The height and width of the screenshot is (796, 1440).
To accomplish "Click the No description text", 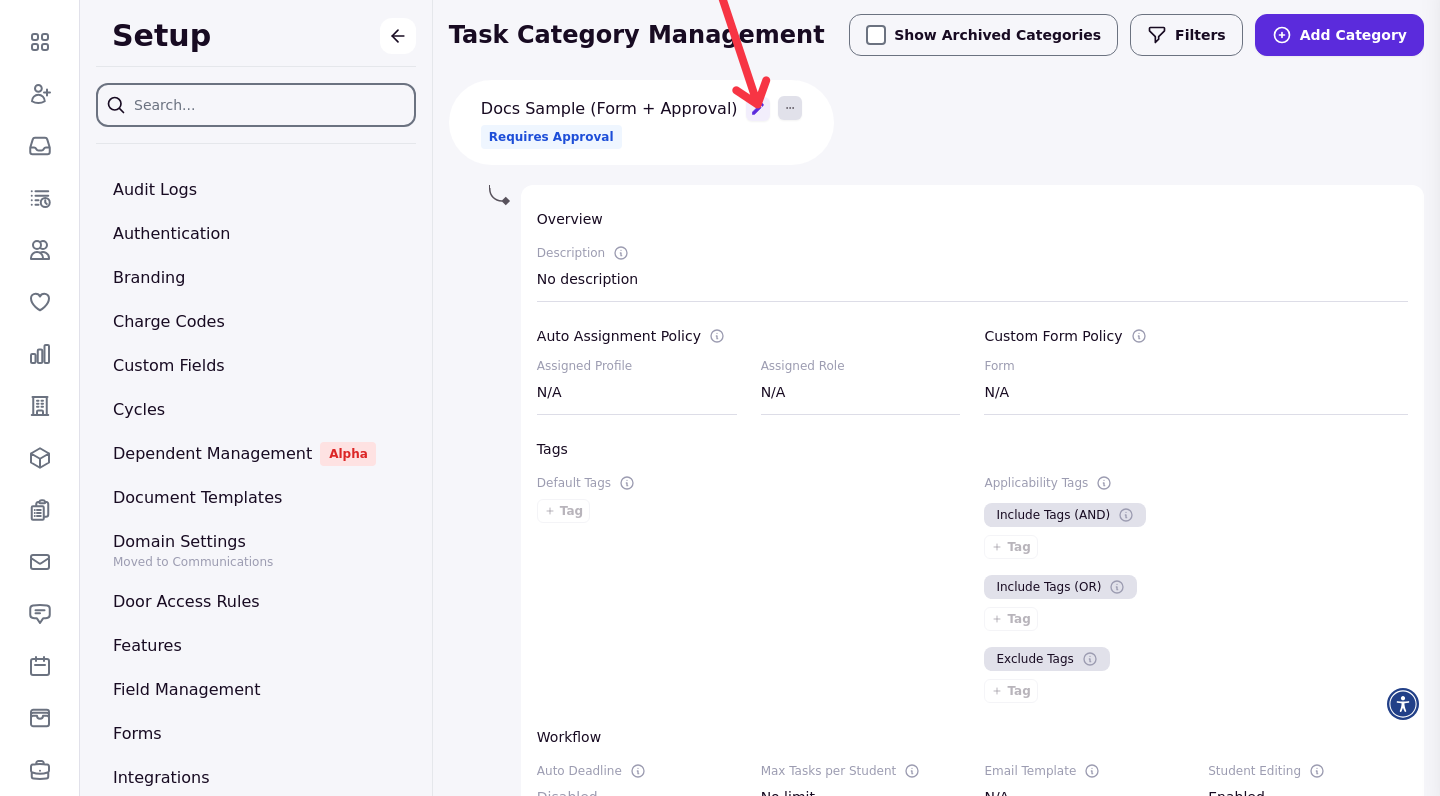I will (587, 279).
